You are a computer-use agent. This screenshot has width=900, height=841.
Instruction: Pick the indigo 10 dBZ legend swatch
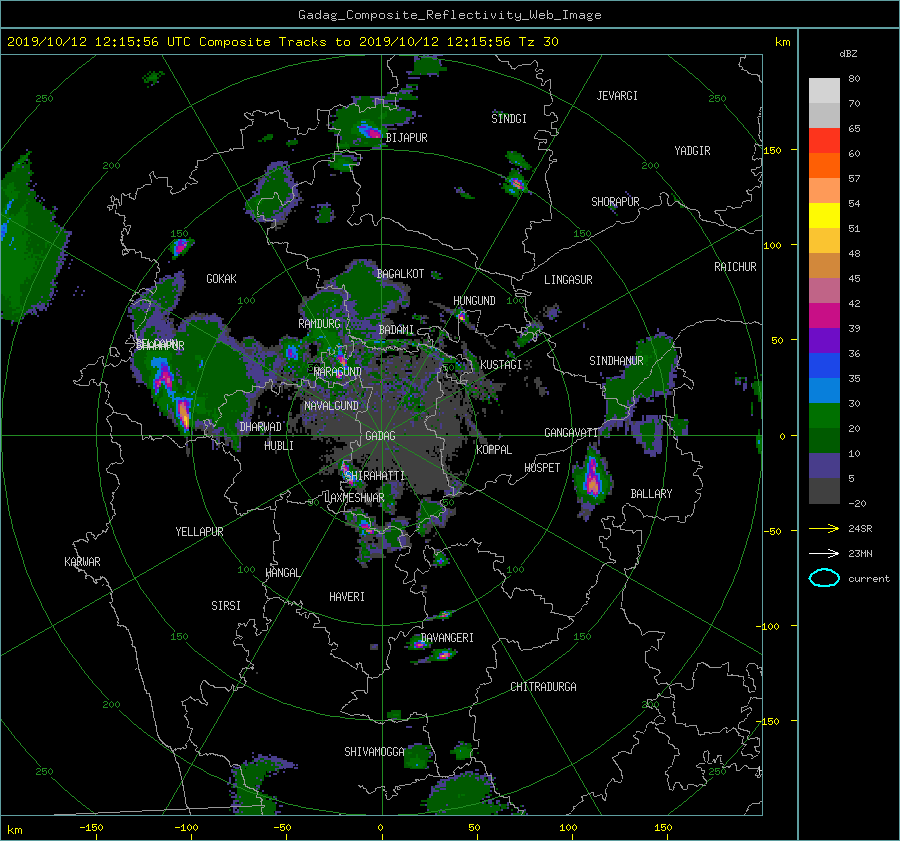coord(824,466)
